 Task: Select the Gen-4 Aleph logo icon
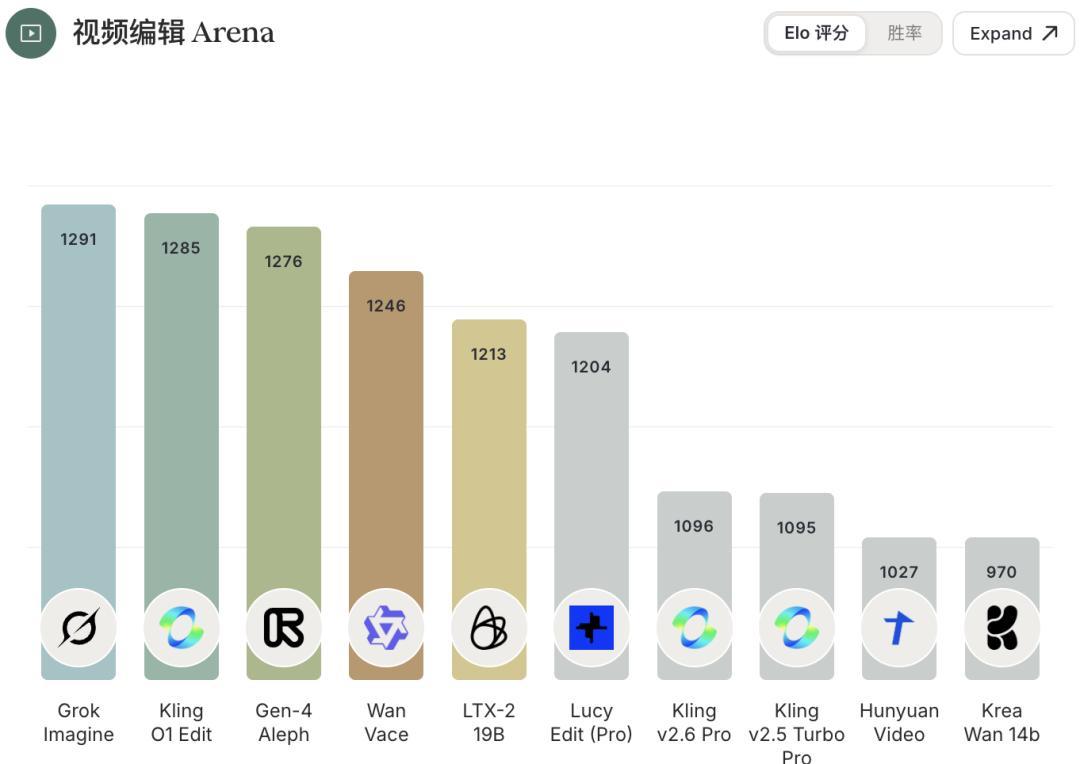[284, 627]
